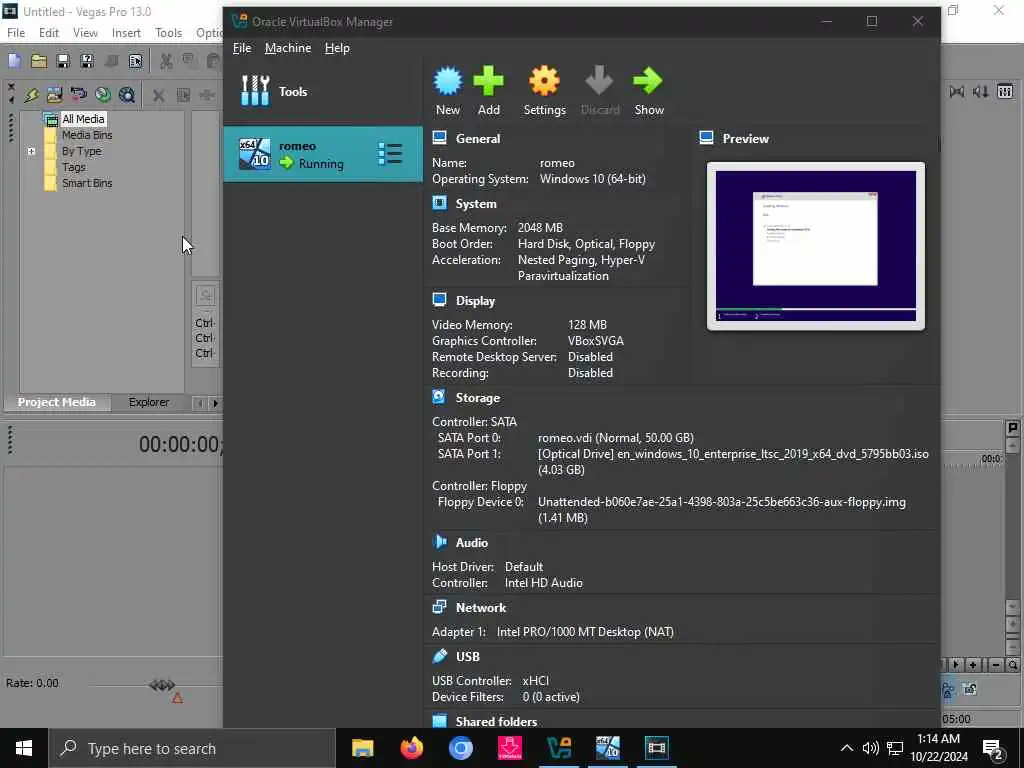Select Tags folder in Vegas media tree
This screenshot has width=1024, height=768.
(73, 167)
